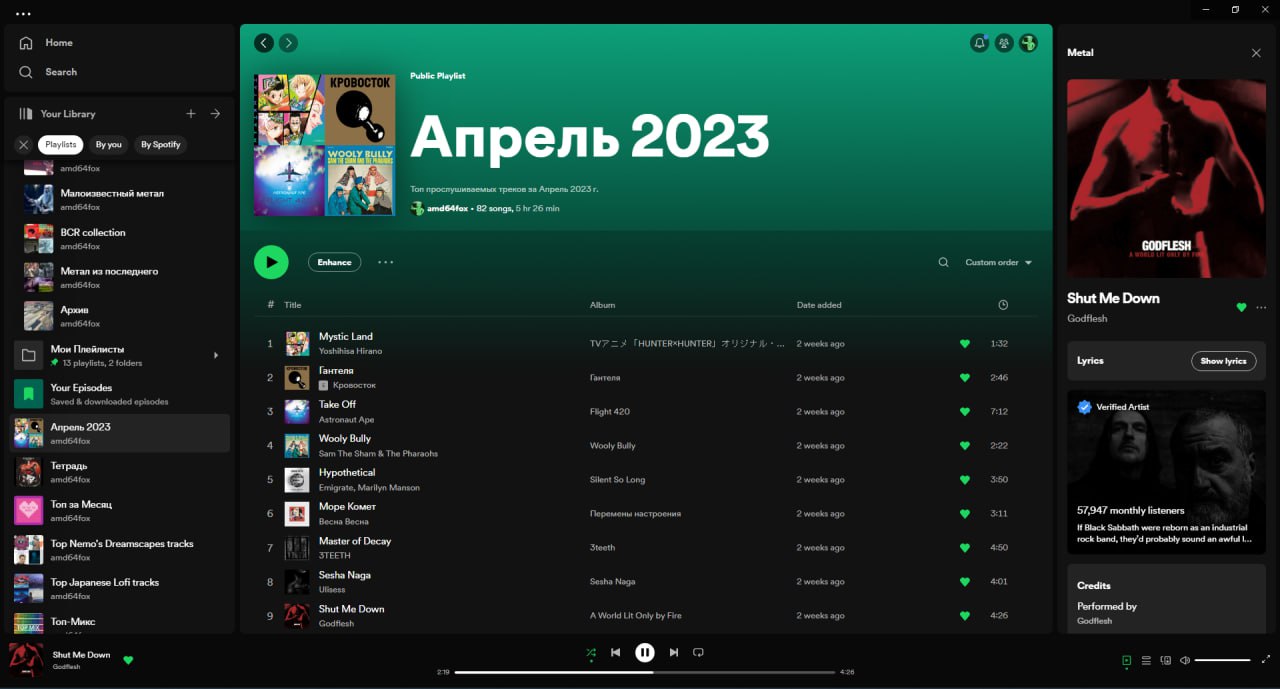Toggle shuffle playback
The image size is (1280, 689).
click(x=591, y=653)
